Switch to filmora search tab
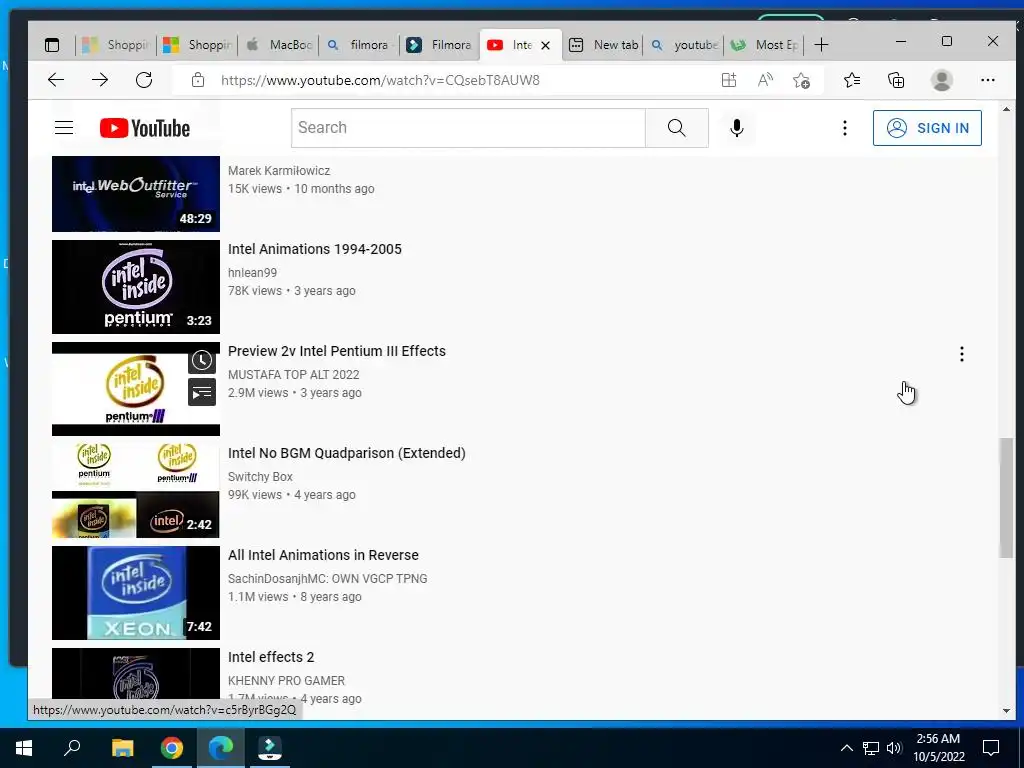The height and width of the screenshot is (768, 1024). pos(359,45)
